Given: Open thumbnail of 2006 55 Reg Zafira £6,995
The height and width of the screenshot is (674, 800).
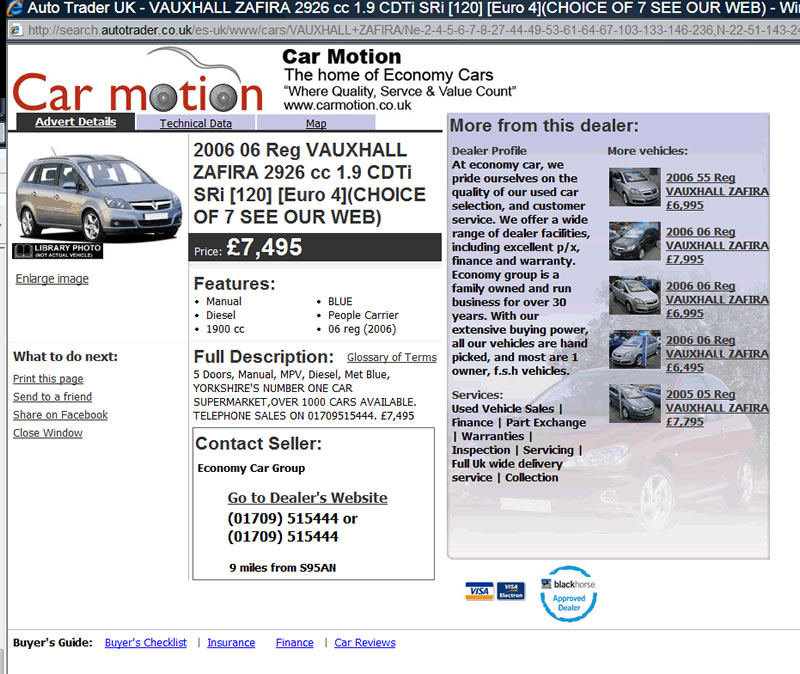Looking at the screenshot, I should (634, 187).
